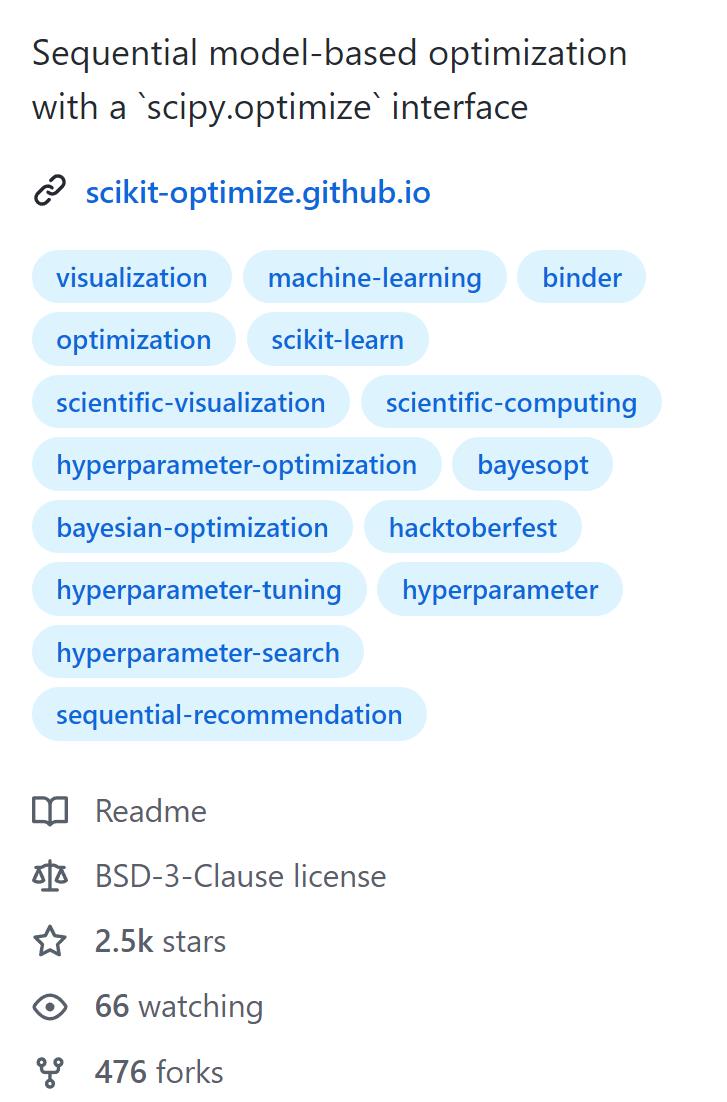Image resolution: width=727 pixels, height=1102 pixels.
Task: Click the BSD-3-Clause license scales icon
Action: (x=50, y=876)
